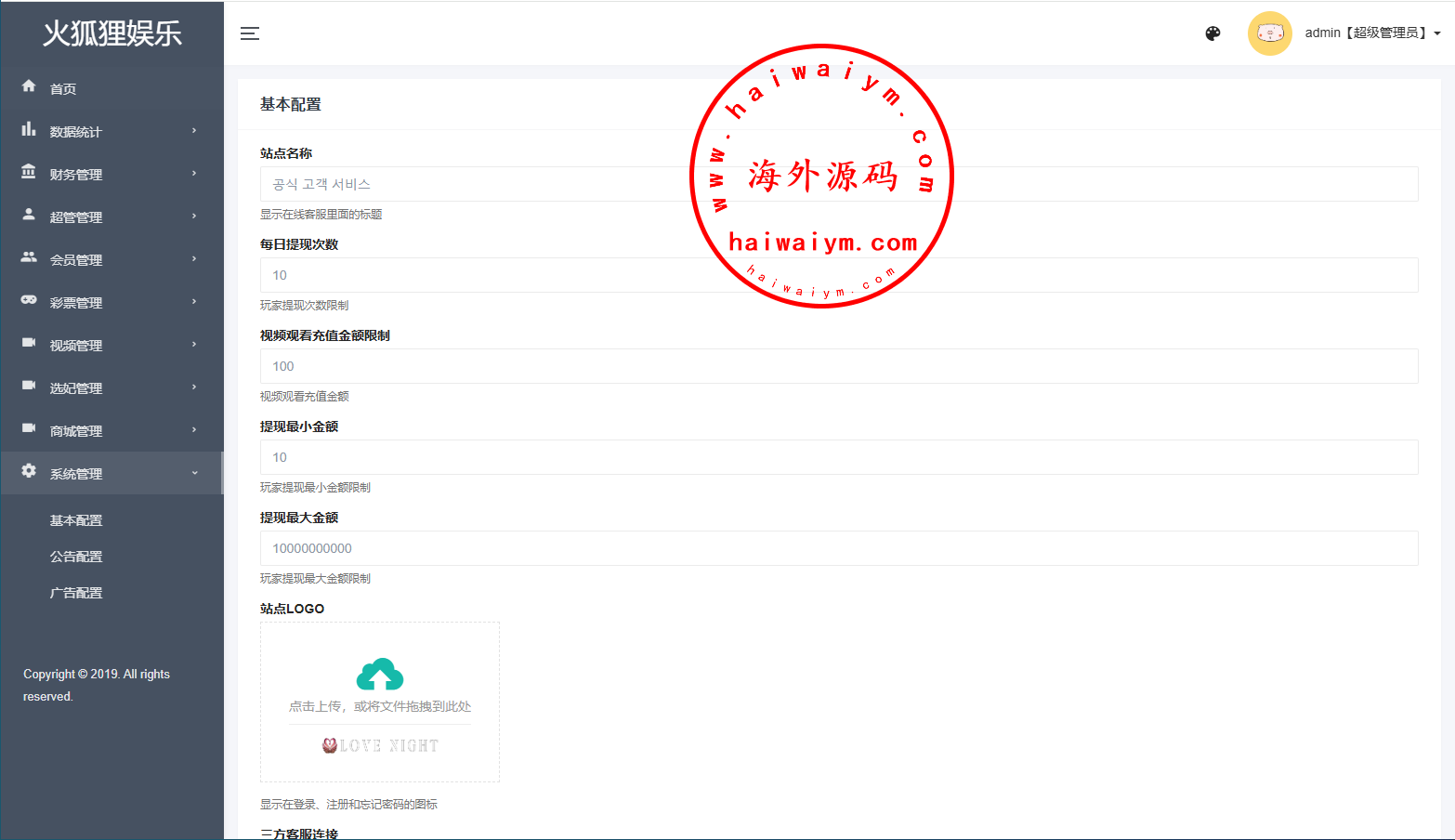
Task: Expand the 彩票管理 submenu arrow
Action: [194, 302]
